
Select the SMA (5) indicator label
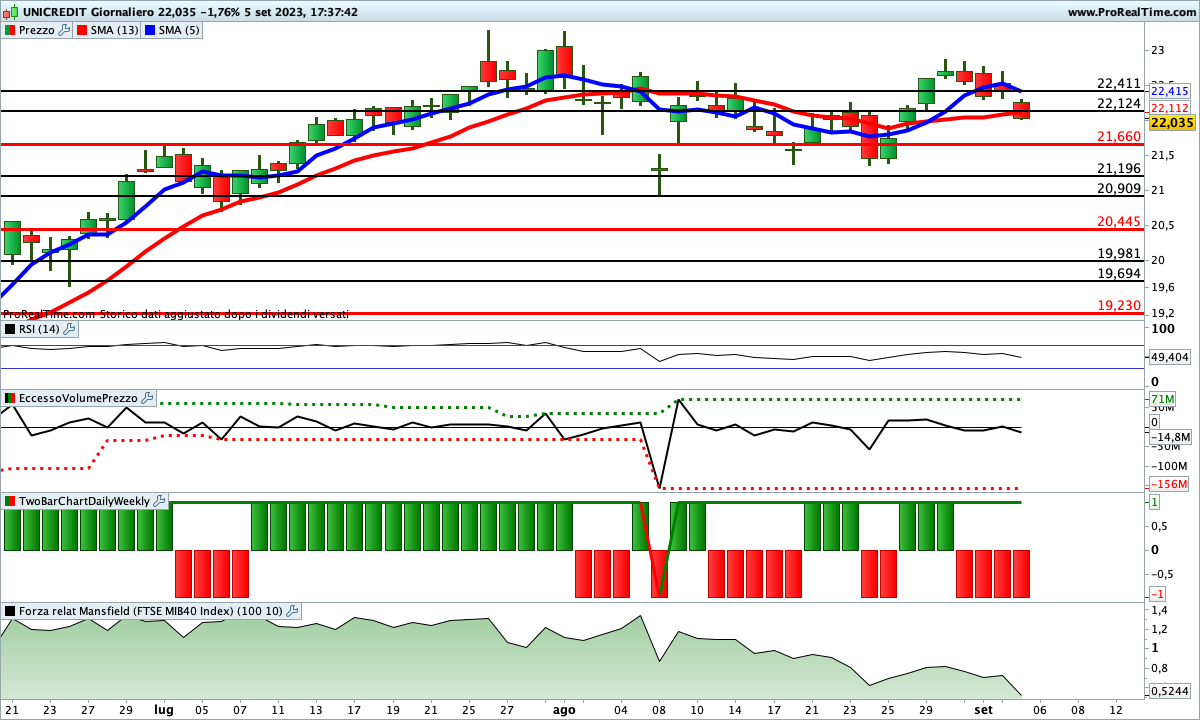[180, 30]
